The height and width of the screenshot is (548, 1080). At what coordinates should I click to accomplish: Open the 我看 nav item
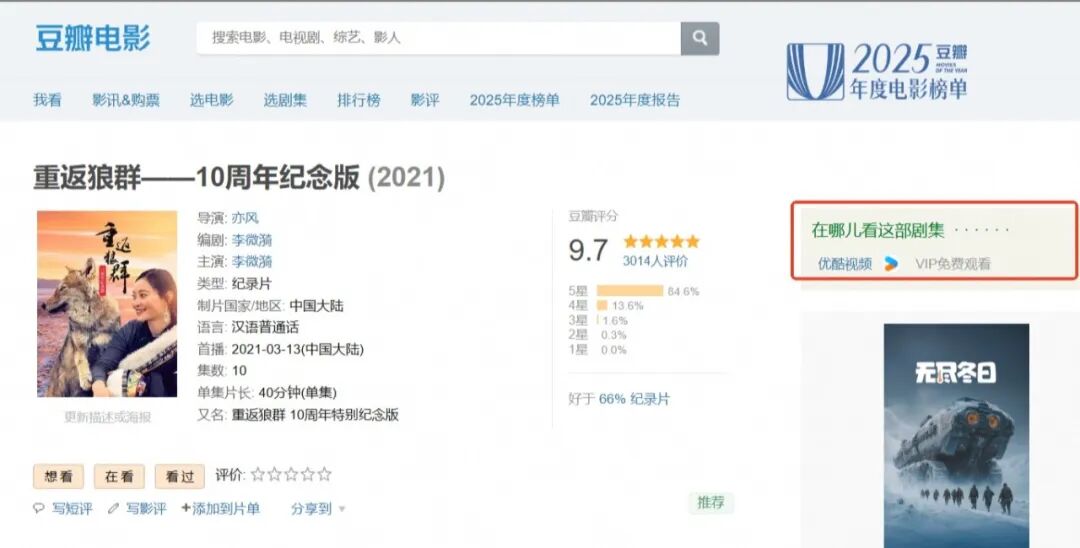point(48,100)
